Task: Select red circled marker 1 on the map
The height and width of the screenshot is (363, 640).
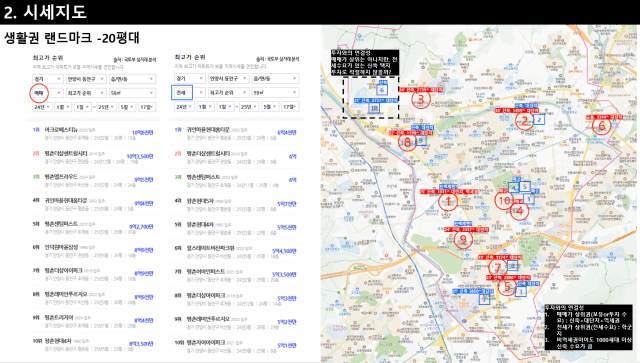Action: pyautogui.click(x=448, y=201)
